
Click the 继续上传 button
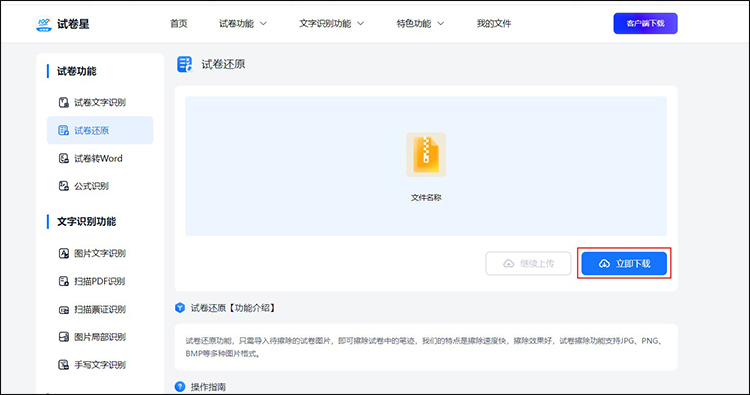(529, 263)
